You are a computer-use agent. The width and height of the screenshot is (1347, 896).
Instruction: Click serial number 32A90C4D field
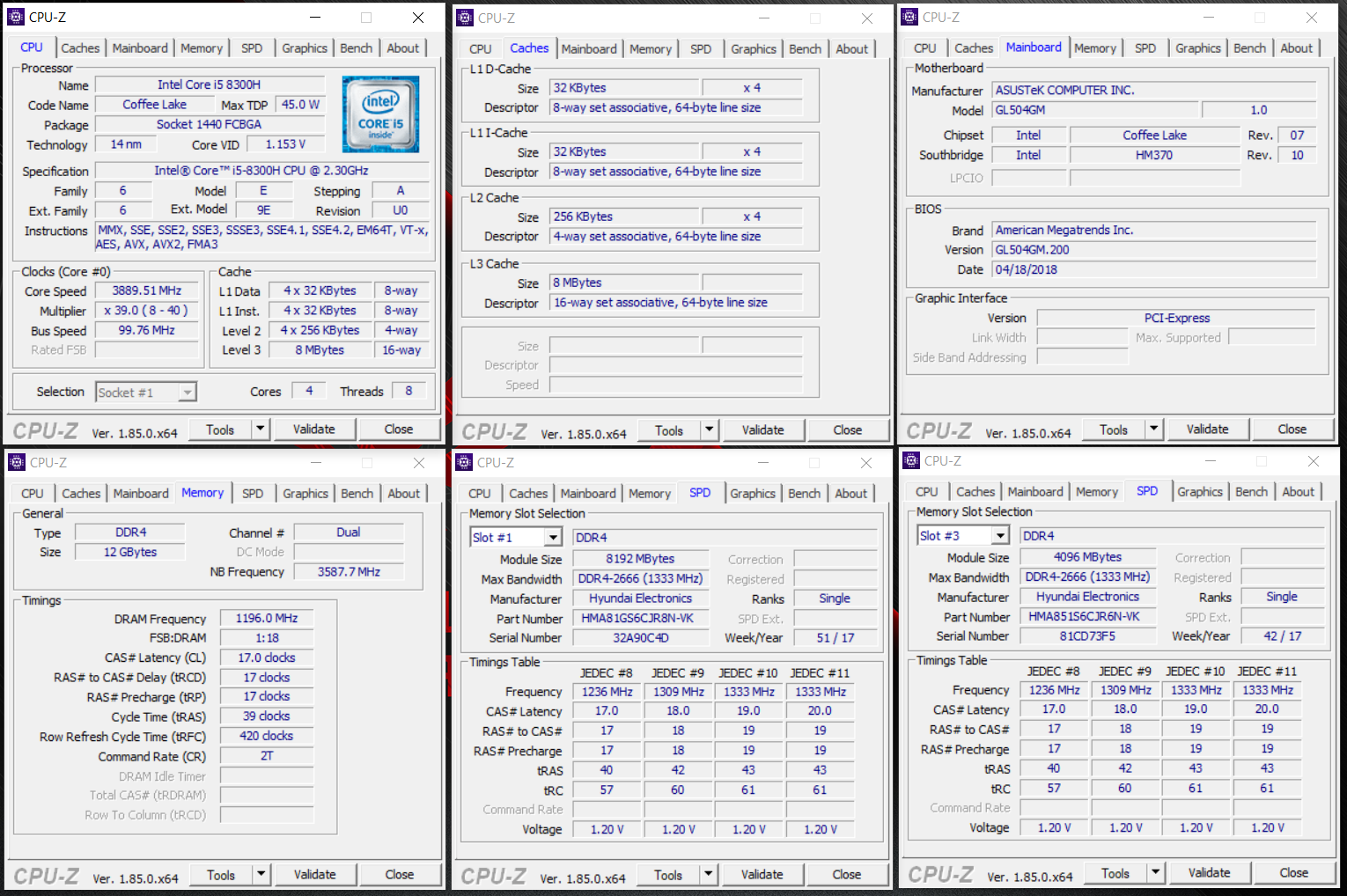(641, 637)
